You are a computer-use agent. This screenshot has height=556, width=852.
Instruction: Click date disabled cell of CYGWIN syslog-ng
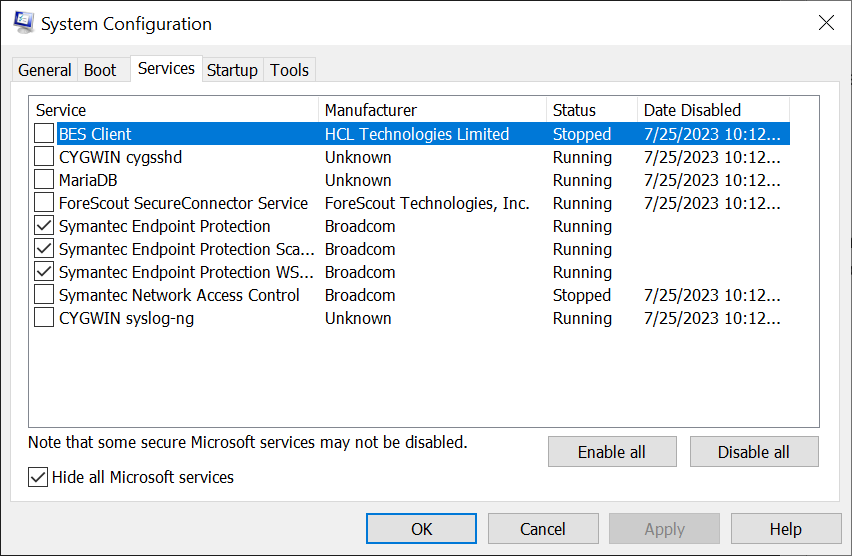712,318
